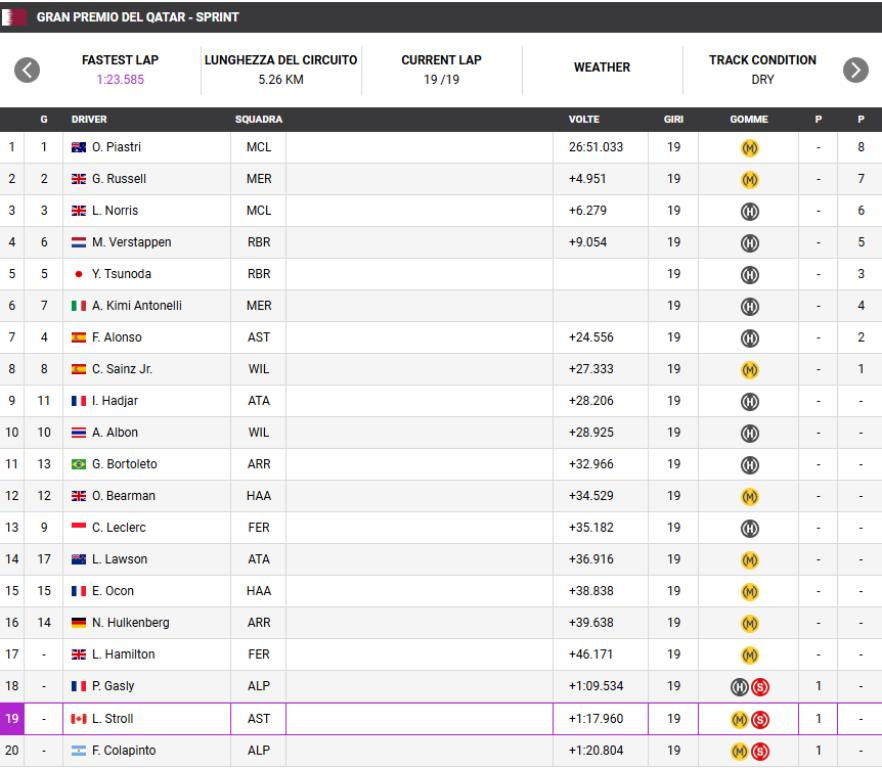This screenshot has height=768, width=882.
Task: Click the GIRI column header
Action: pyautogui.click(x=673, y=119)
